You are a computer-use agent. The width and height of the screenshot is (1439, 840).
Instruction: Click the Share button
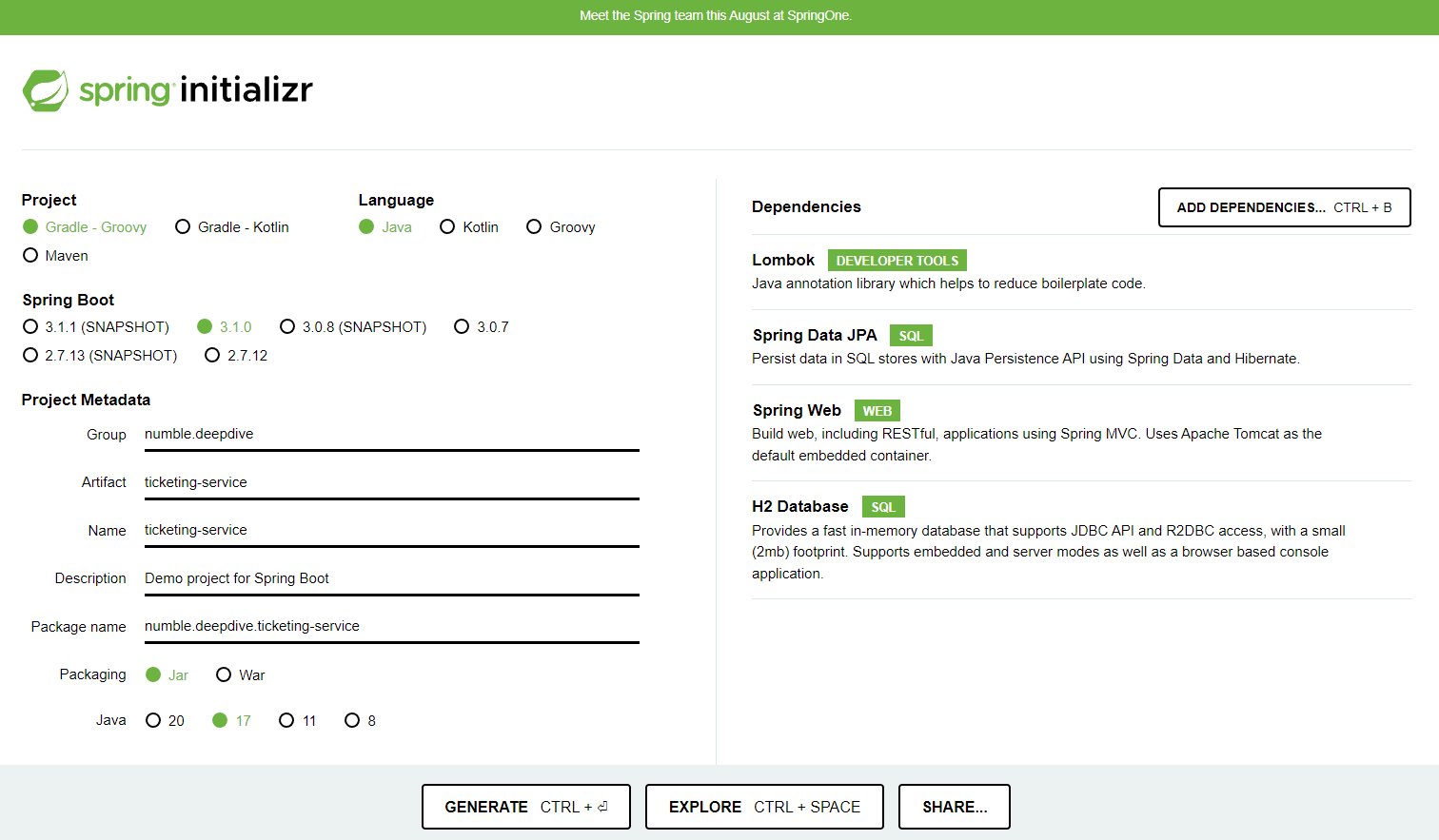(x=955, y=807)
